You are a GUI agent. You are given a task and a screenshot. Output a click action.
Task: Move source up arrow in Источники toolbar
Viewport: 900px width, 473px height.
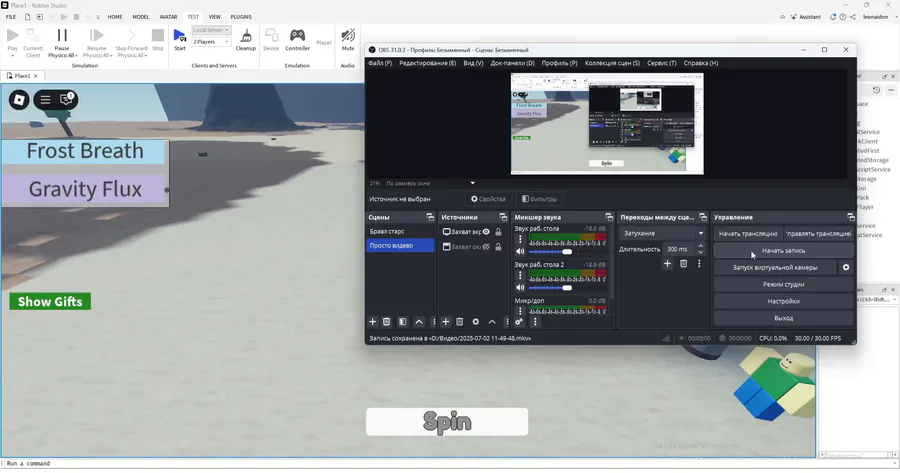point(492,321)
